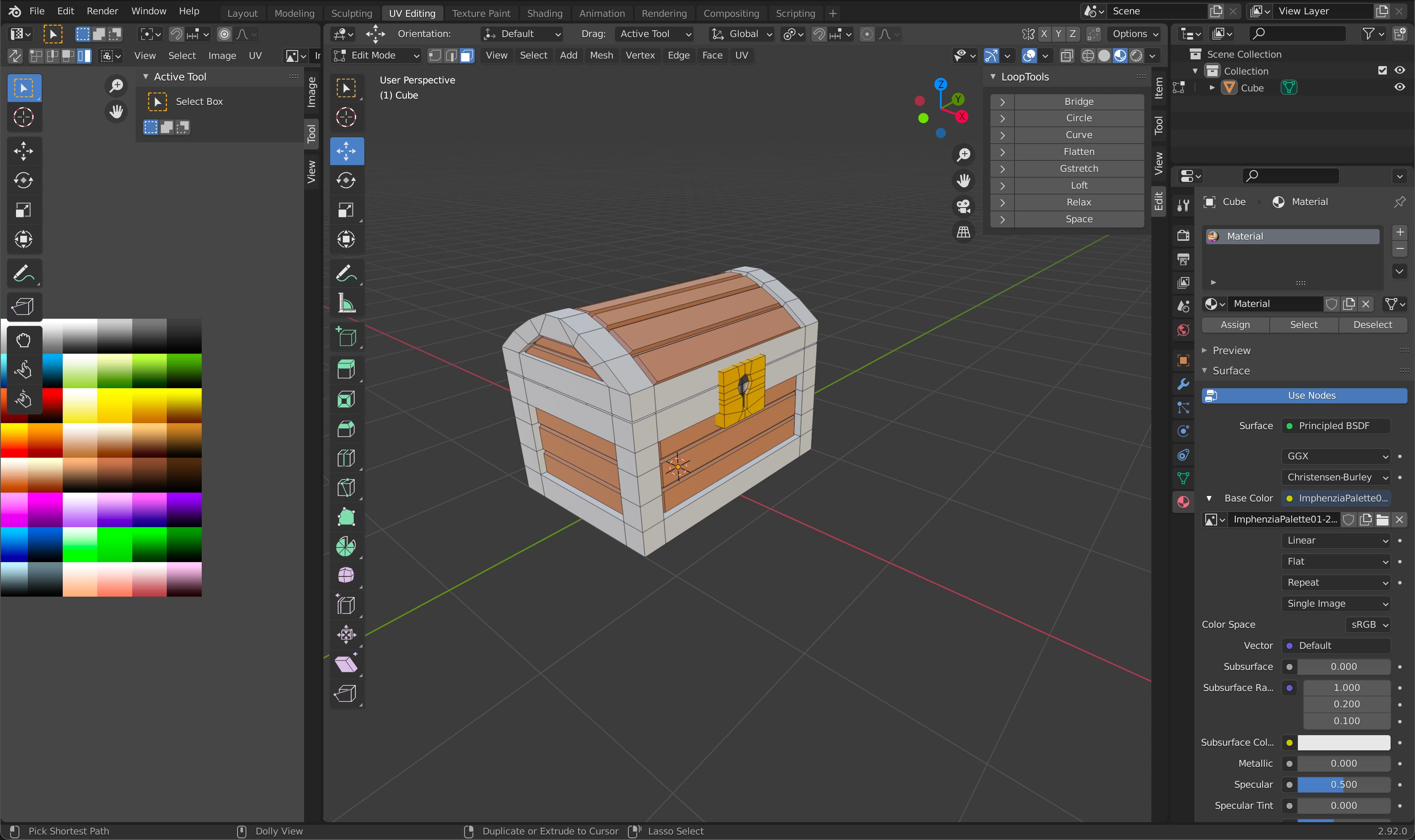Click the Assign material button

[1235, 324]
